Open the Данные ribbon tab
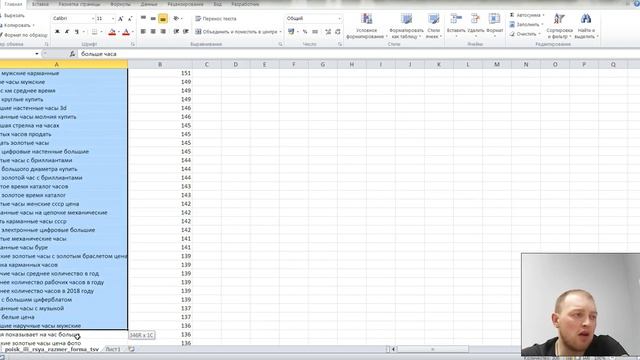The width and height of the screenshot is (640, 360). pyautogui.click(x=149, y=4)
